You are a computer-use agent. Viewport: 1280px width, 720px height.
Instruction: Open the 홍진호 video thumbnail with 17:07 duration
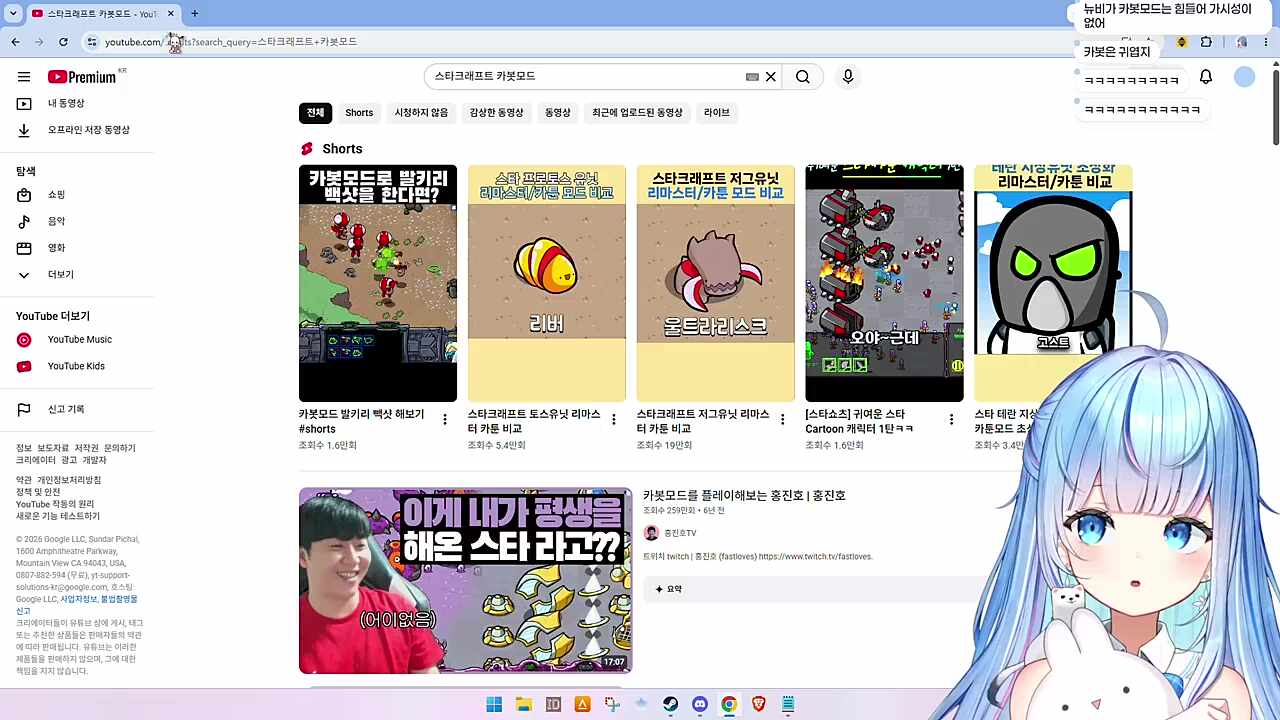tap(465, 581)
